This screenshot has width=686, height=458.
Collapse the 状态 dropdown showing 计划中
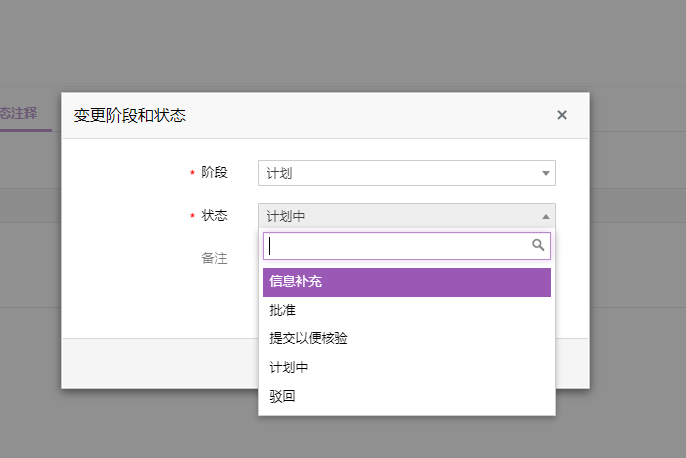click(400, 216)
